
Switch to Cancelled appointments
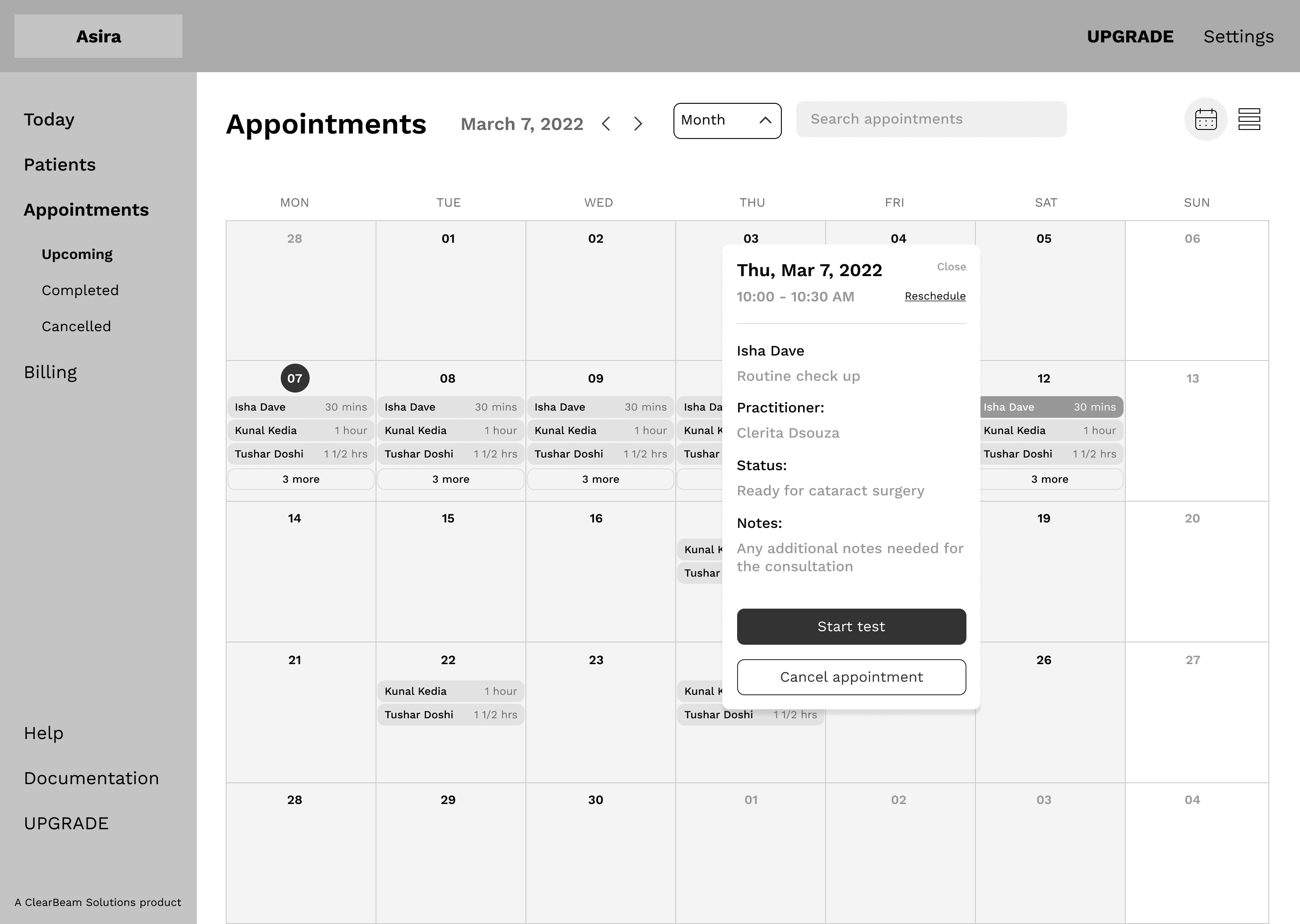pyautogui.click(x=76, y=327)
